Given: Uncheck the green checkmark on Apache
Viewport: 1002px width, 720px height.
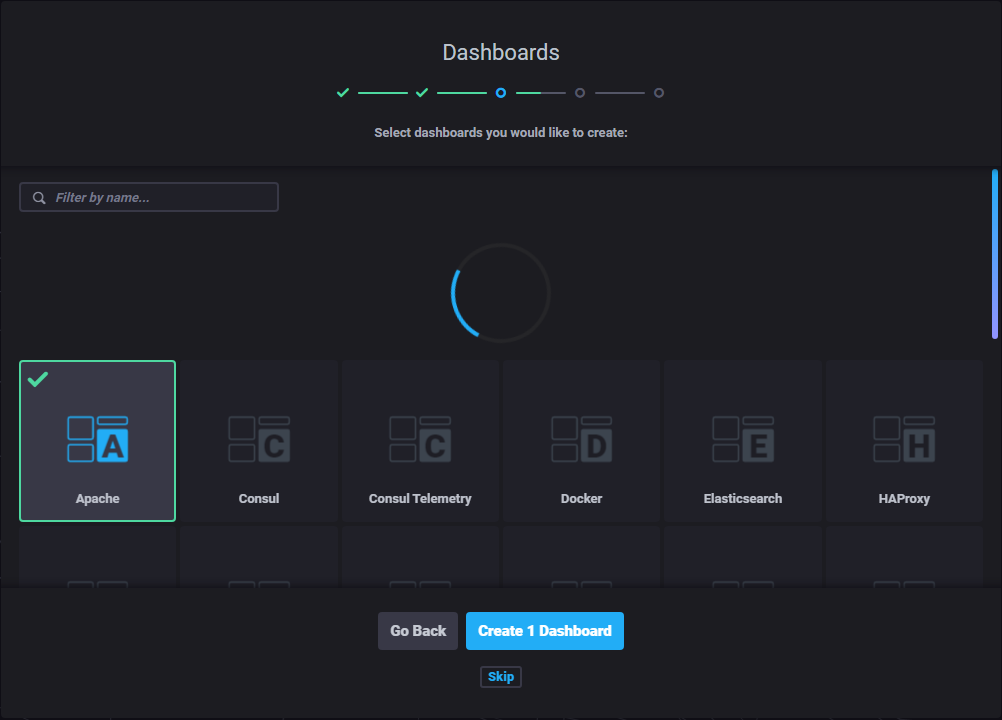Looking at the screenshot, I should click(x=38, y=380).
